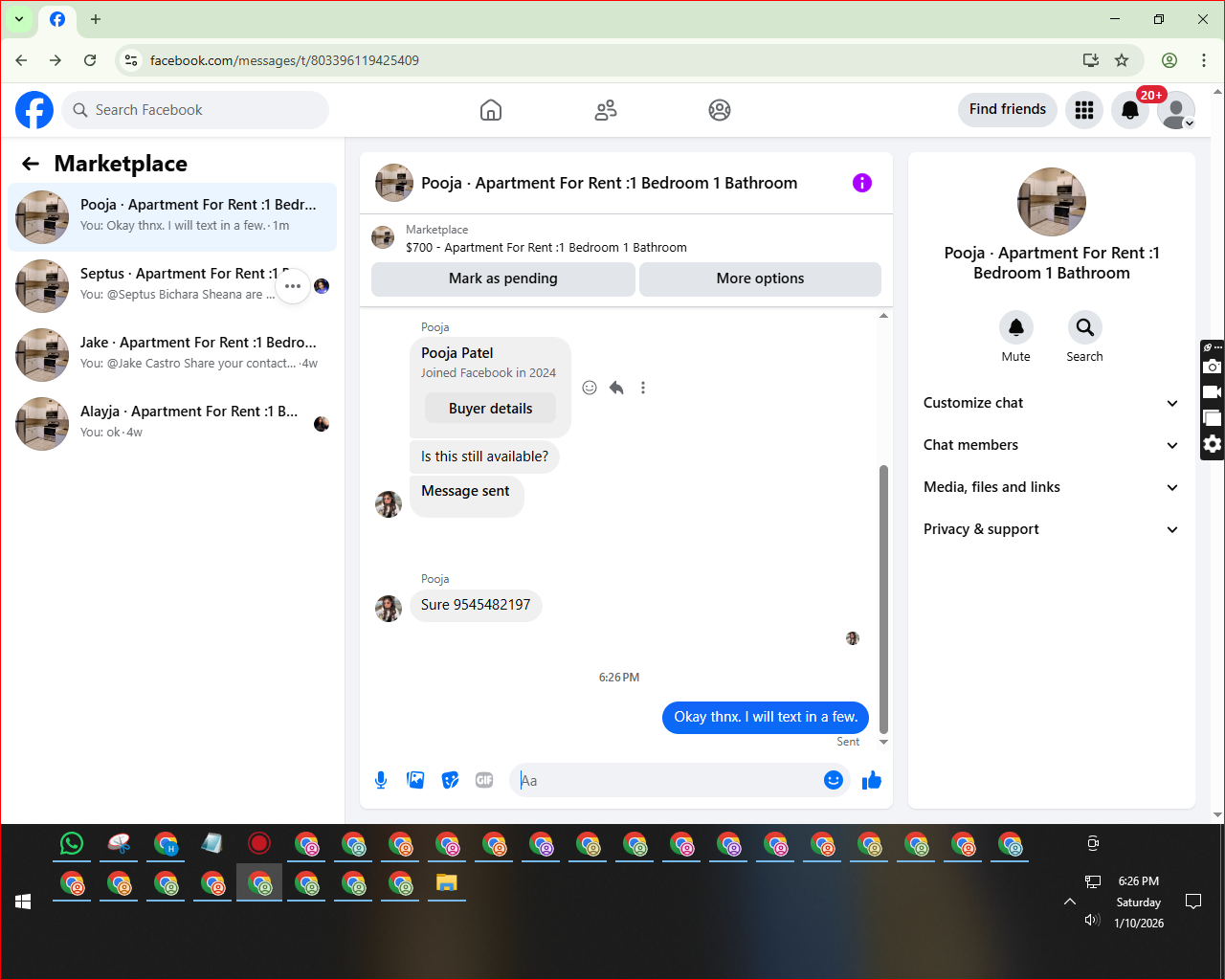Click the conversation title Pooja Apartment For Rent

coord(609,183)
